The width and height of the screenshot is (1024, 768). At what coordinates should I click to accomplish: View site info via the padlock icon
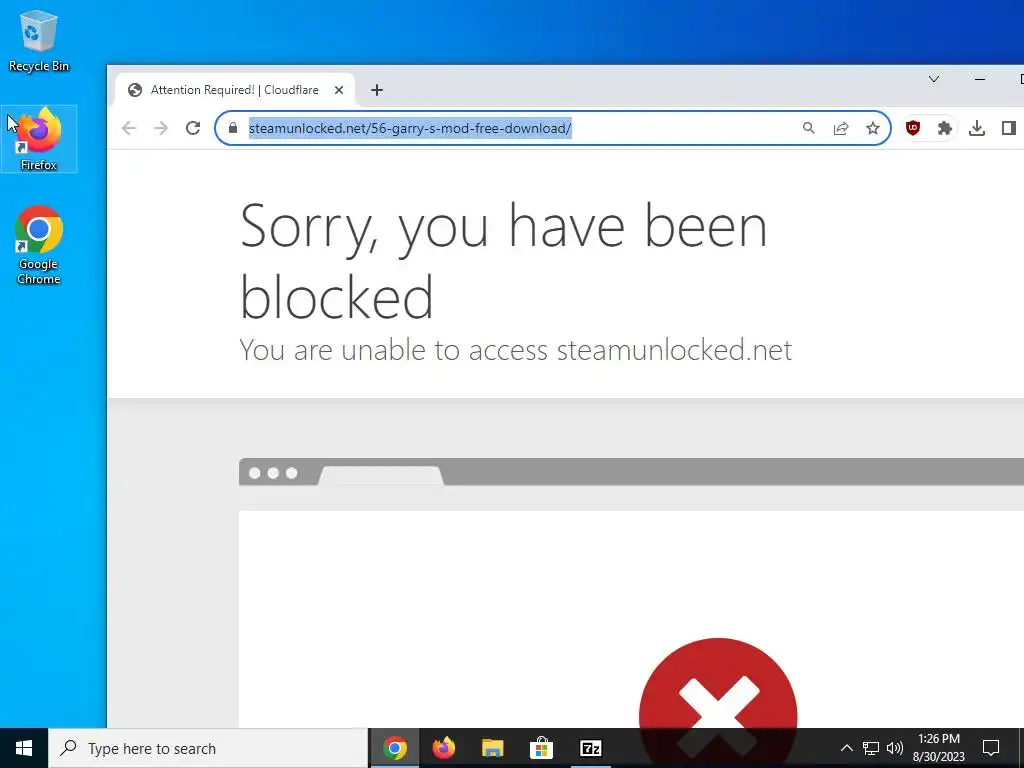coord(232,128)
